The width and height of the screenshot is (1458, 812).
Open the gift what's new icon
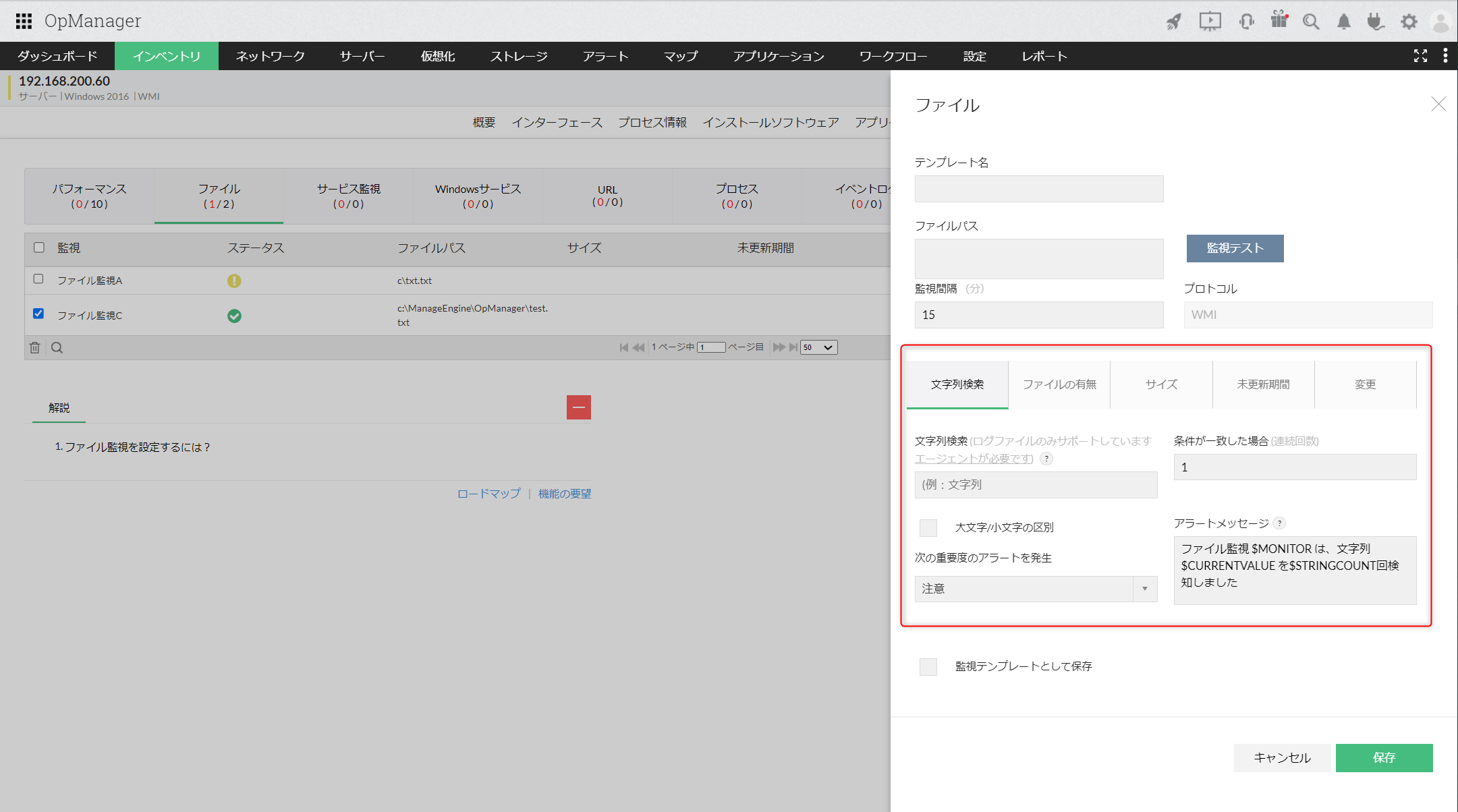1279,20
